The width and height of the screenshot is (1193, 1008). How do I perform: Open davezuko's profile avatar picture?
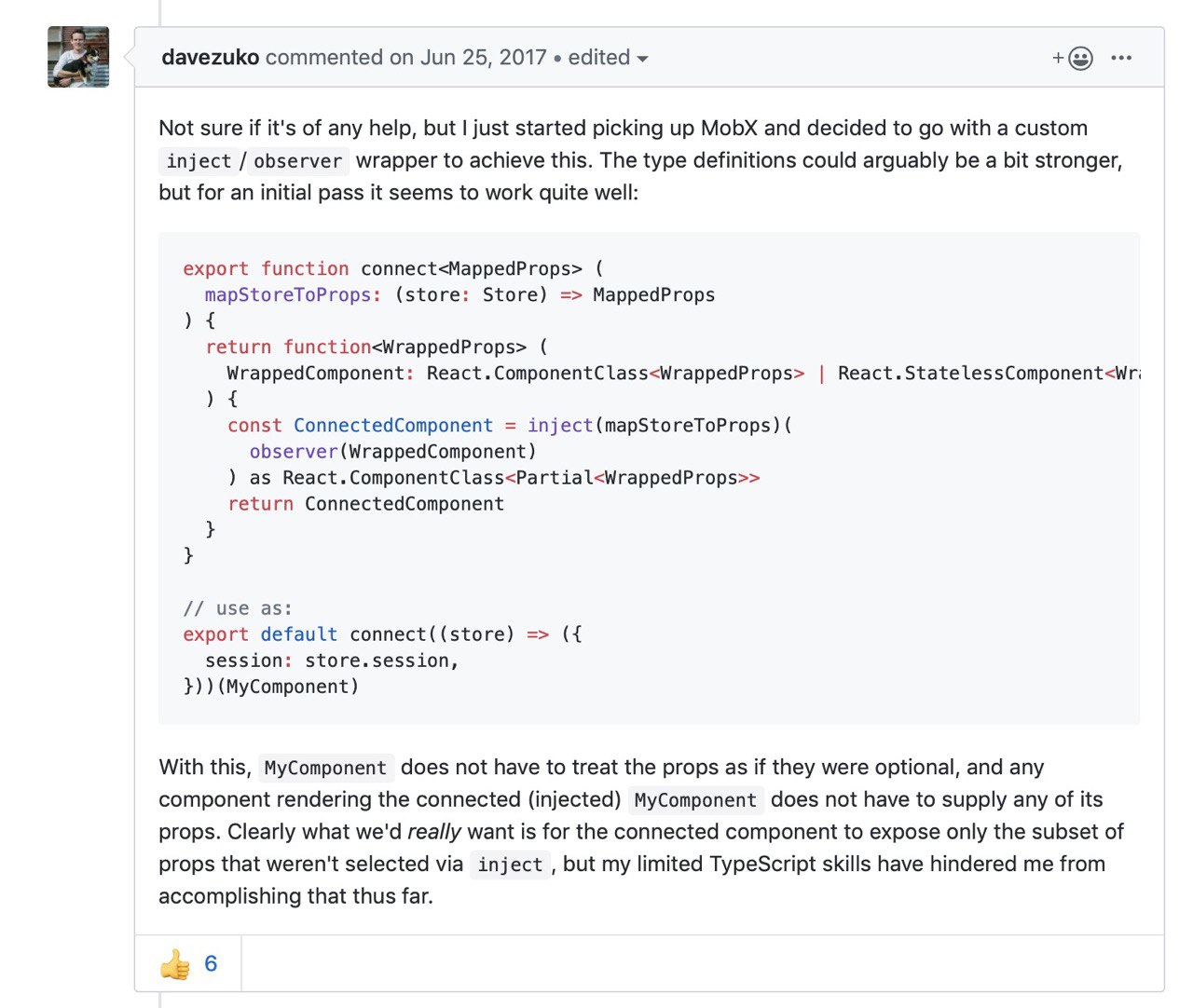coord(78,57)
